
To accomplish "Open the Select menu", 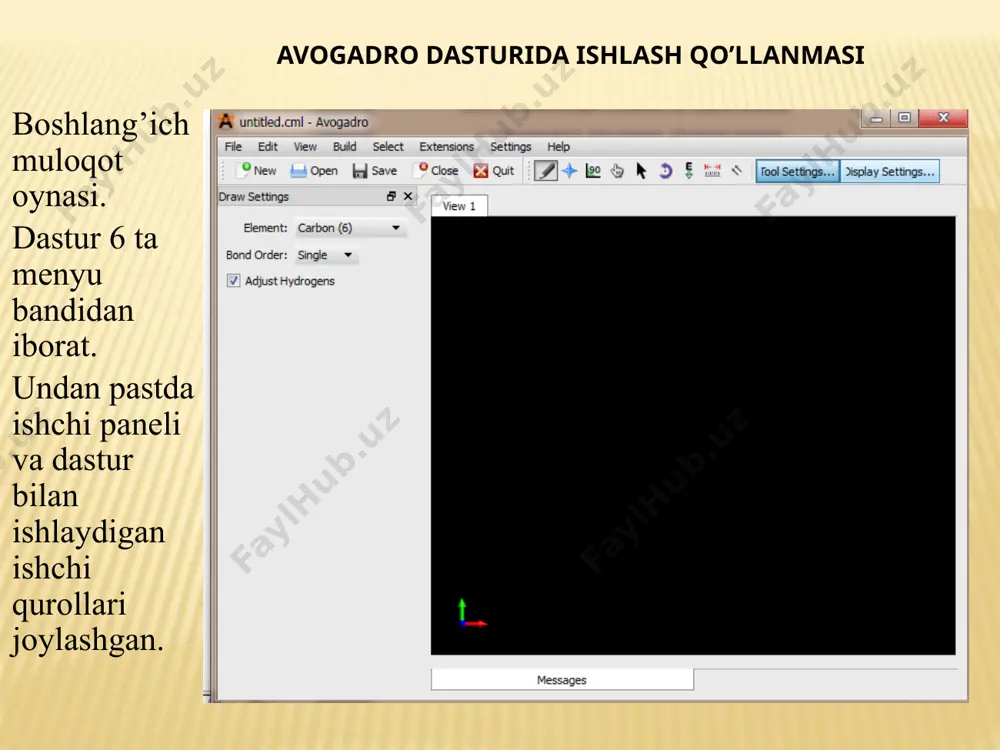I will point(388,147).
